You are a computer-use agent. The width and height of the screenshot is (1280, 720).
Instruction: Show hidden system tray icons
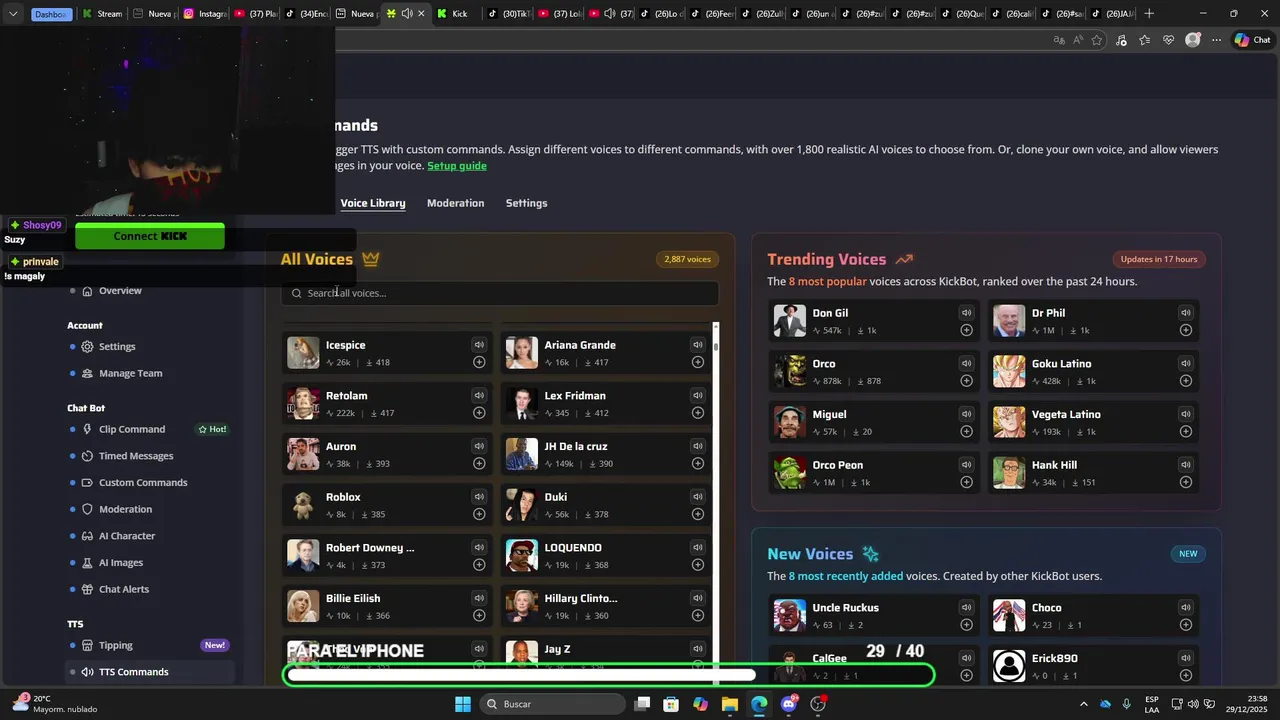(1083, 704)
